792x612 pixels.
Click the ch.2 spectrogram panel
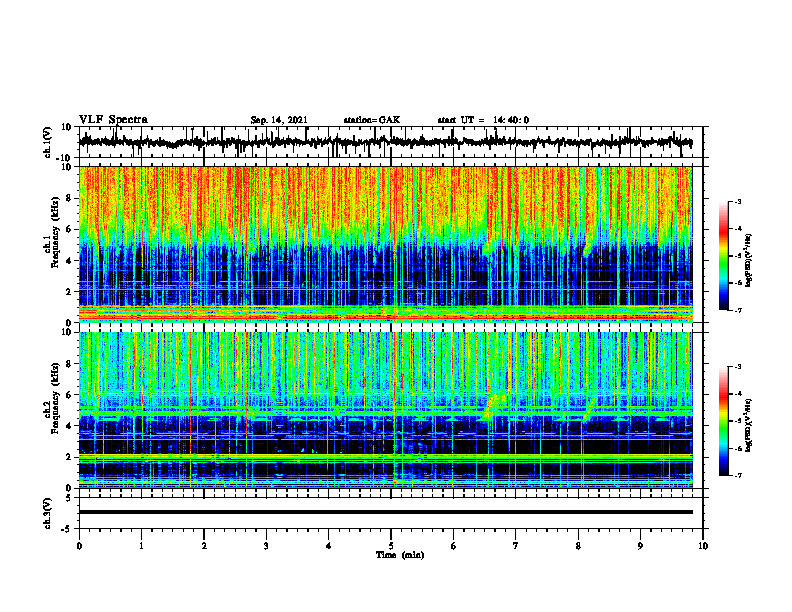point(385,410)
